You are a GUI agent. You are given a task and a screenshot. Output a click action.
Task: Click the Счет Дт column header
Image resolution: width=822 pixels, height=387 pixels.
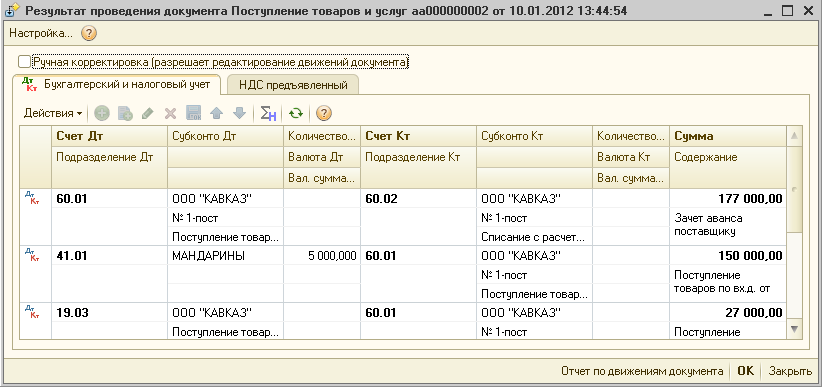[x=109, y=136]
